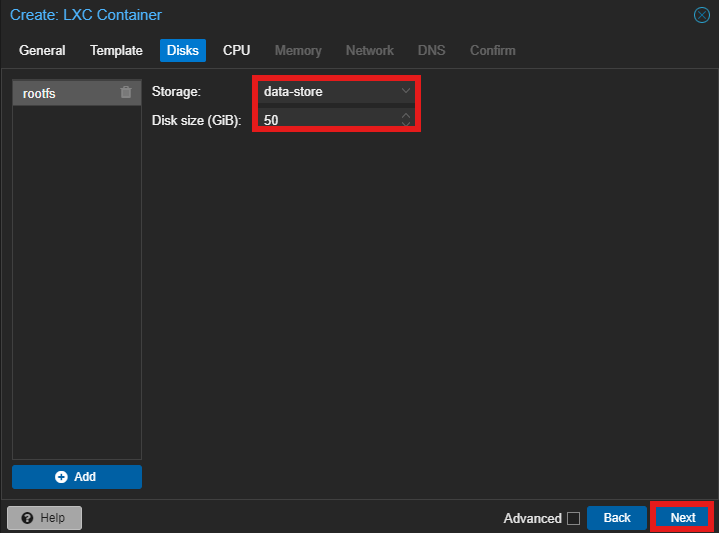This screenshot has height=533, width=719.
Task: Jump to the Confirm tab
Action: click(493, 50)
